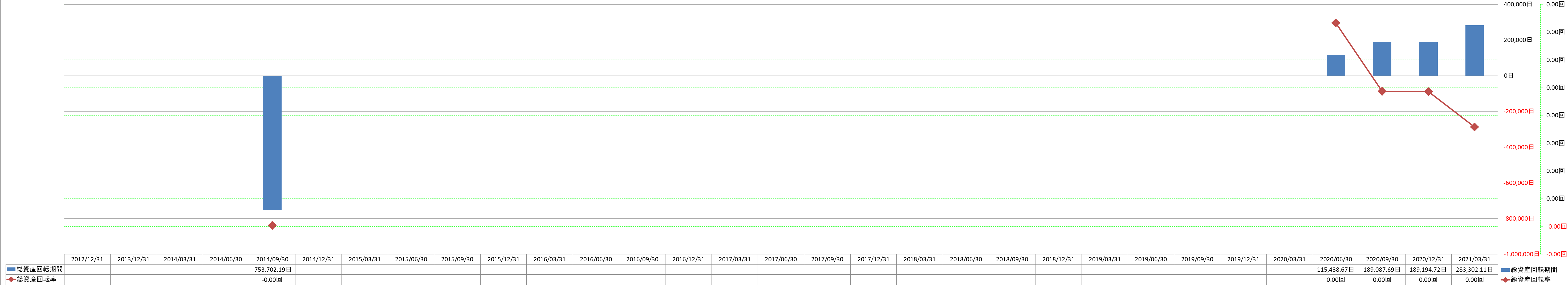Click the 2018/06/30 date header

tap(966, 259)
